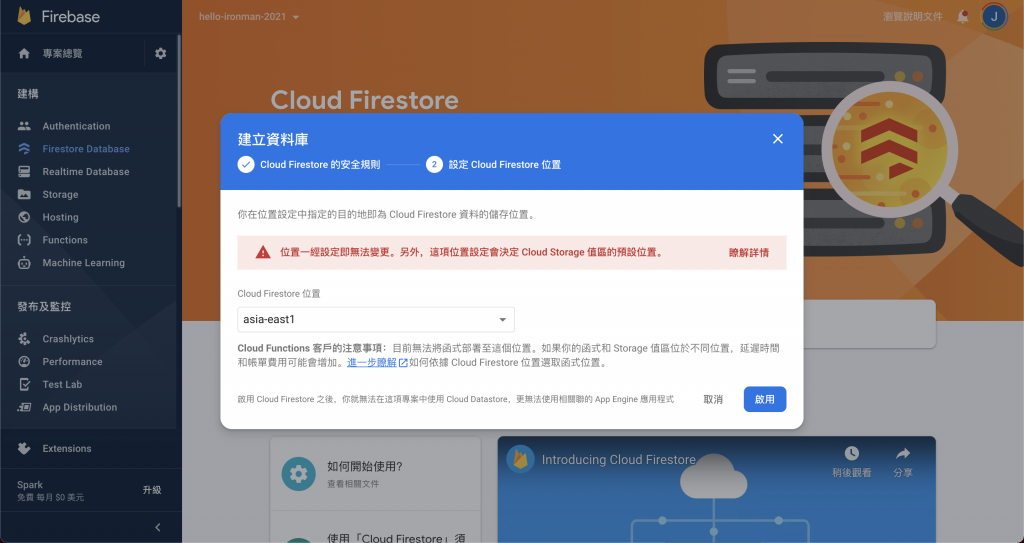Open the user account avatar J
Image resolution: width=1024 pixels, height=543 pixels.
pos(994,16)
